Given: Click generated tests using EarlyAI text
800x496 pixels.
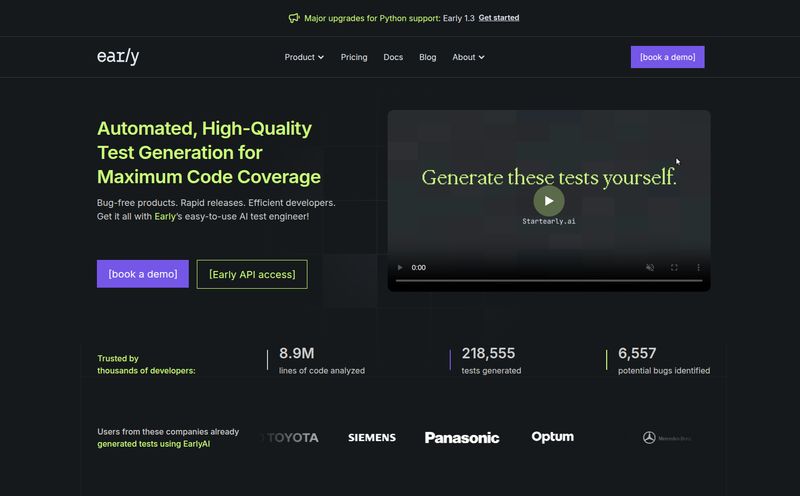Looking at the screenshot, I should click(154, 444).
